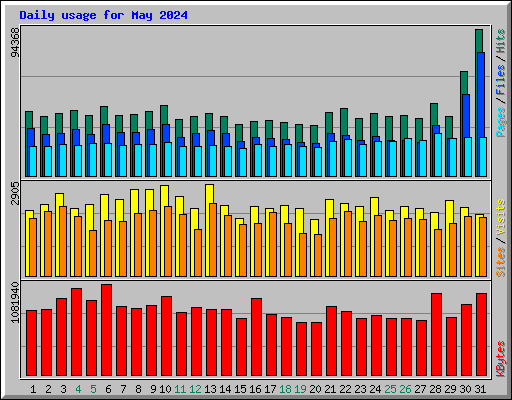Click the orange sites bar for day 5

[x=93, y=253]
